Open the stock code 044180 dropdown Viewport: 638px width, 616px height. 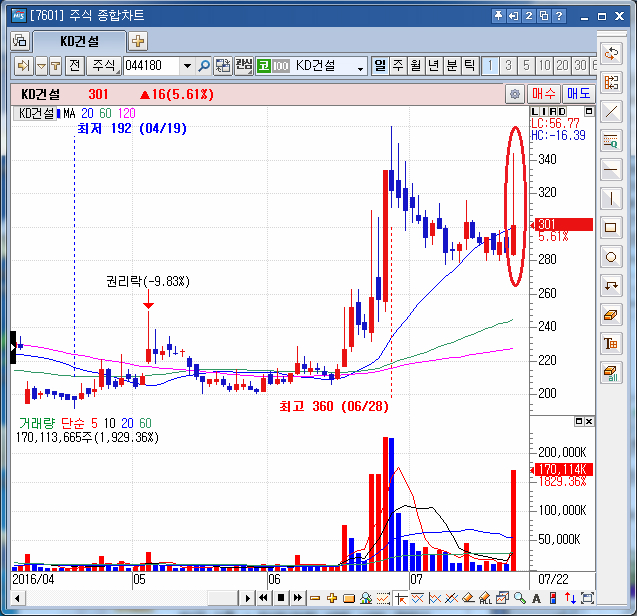(187, 66)
